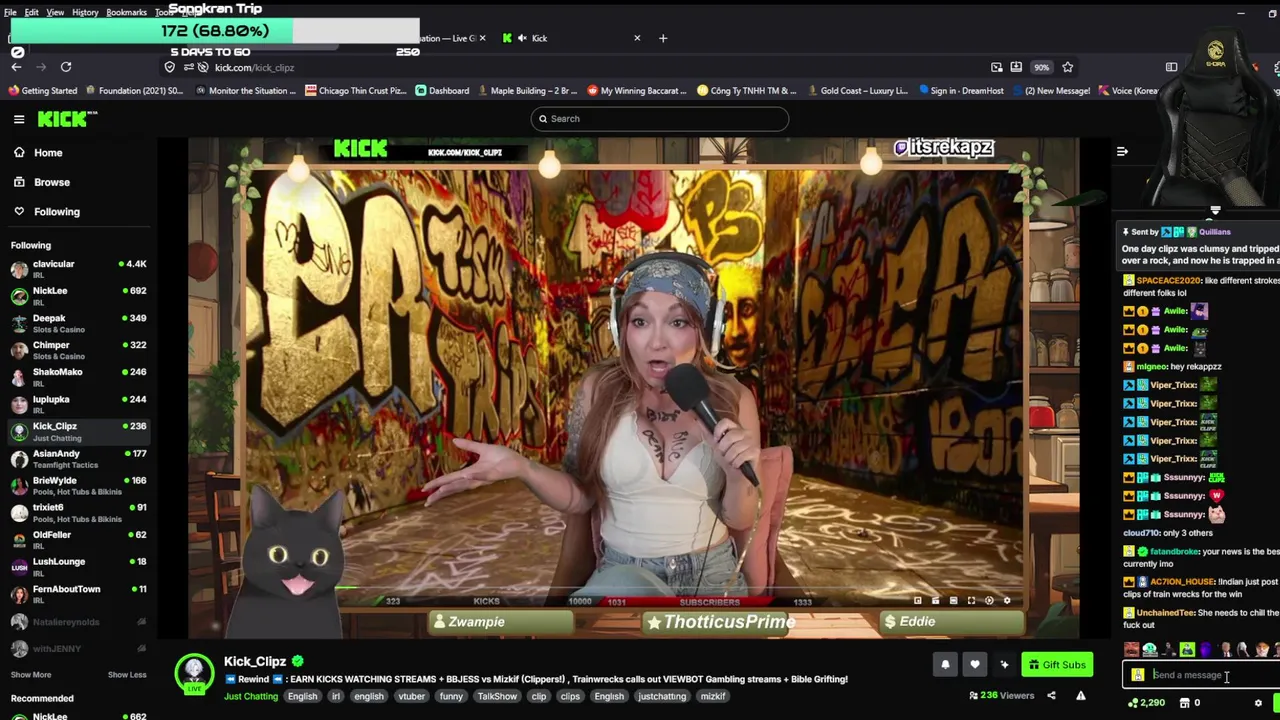Viewport: 1280px width, 720px height.
Task: Open the shop icon next to 0
Action: click(x=1184, y=703)
